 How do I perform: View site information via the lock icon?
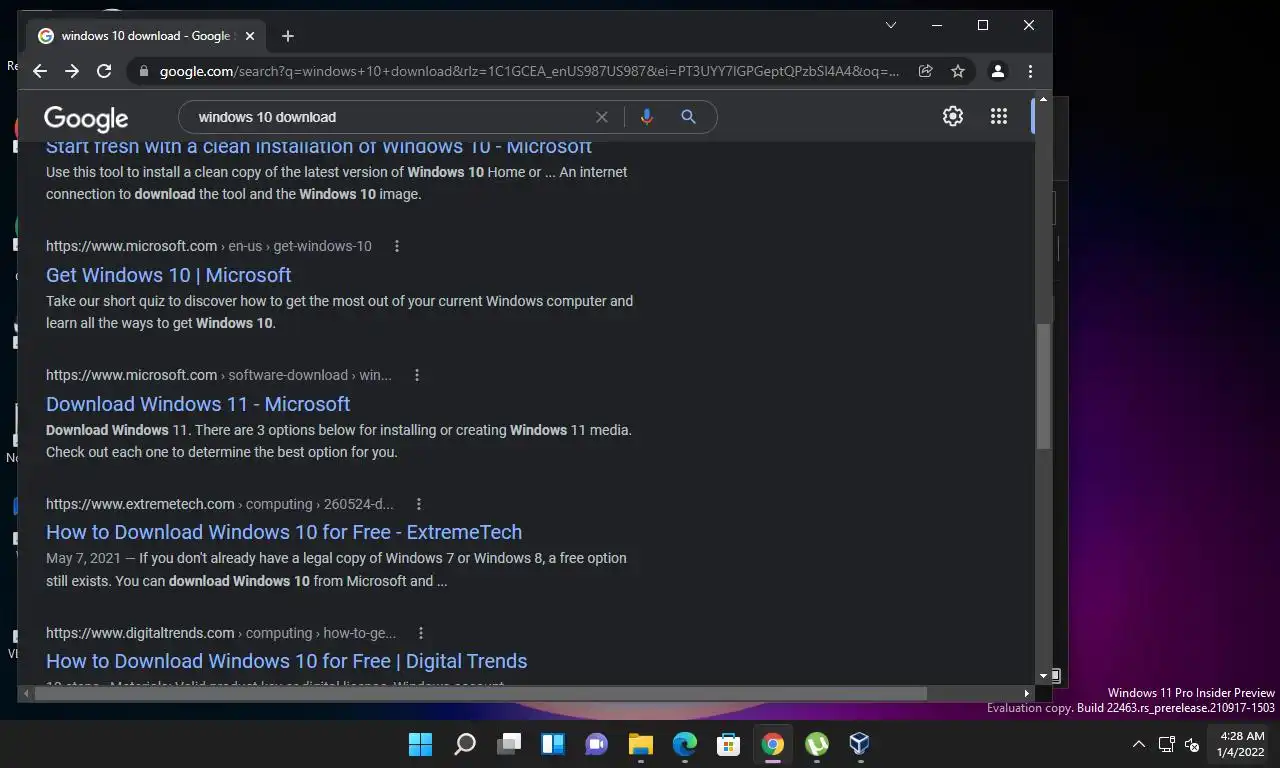tap(144, 71)
